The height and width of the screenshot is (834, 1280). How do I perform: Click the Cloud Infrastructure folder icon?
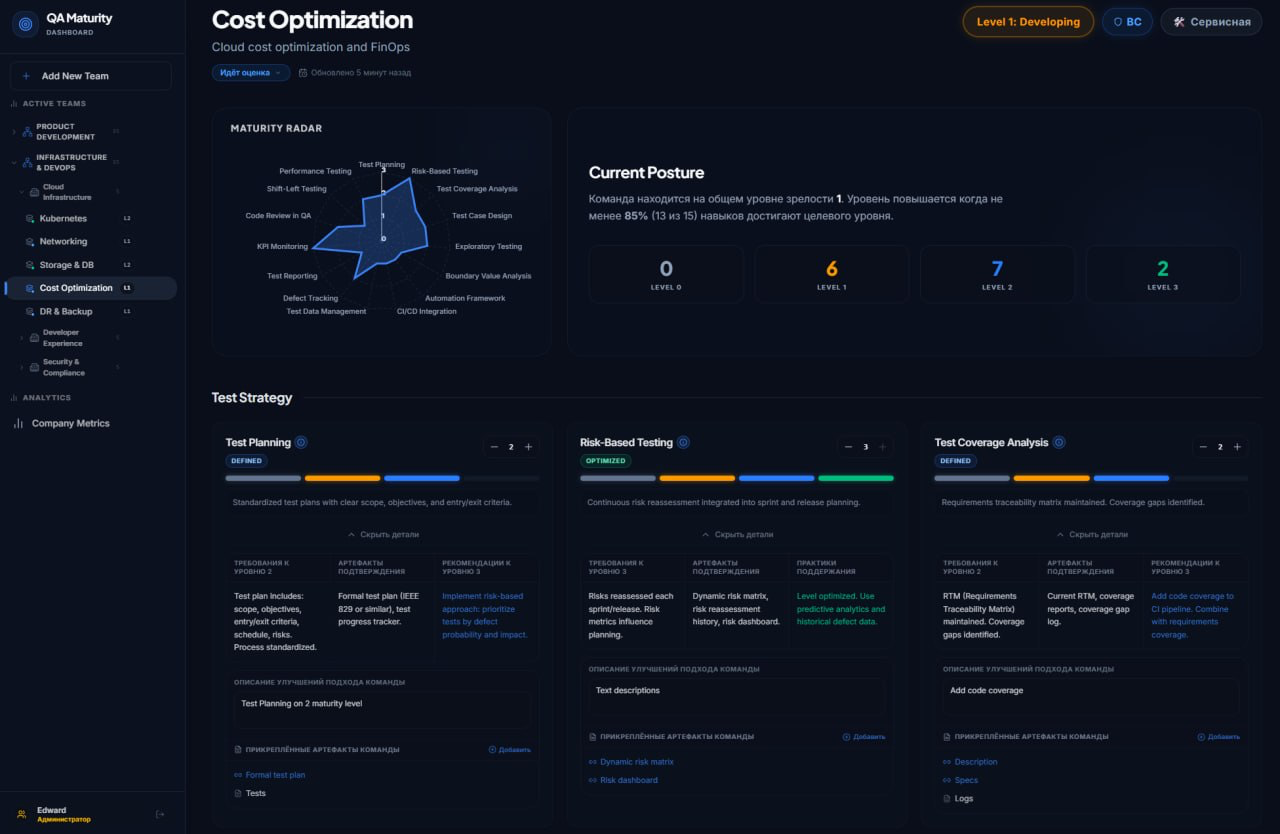pyautogui.click(x=34, y=192)
